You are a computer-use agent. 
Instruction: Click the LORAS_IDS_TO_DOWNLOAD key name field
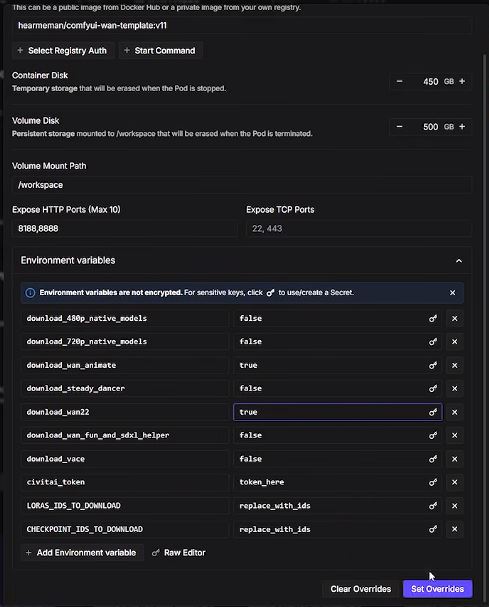125,506
